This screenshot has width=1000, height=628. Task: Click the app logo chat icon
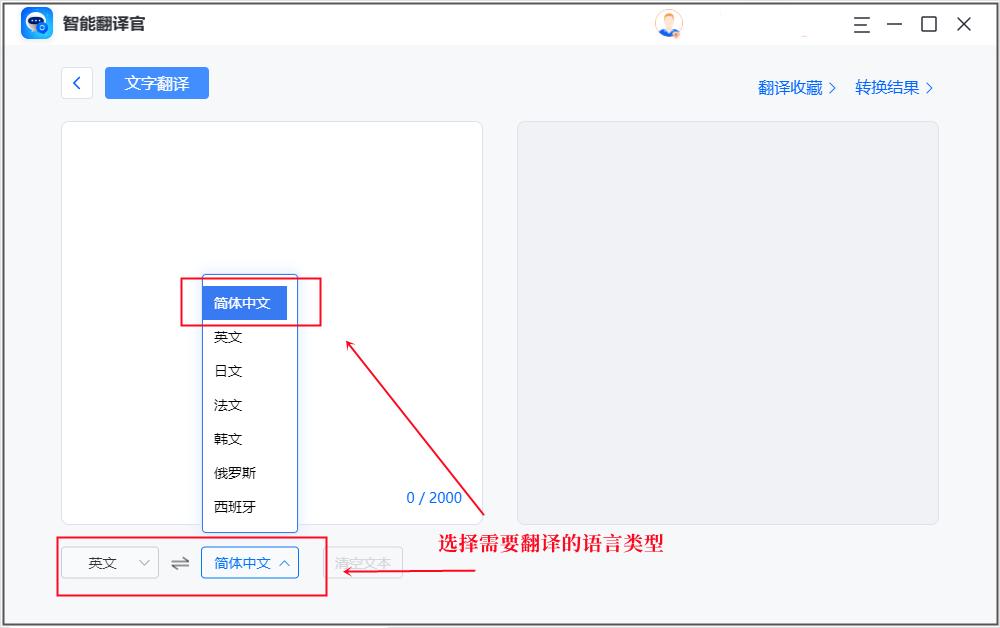(x=35, y=22)
